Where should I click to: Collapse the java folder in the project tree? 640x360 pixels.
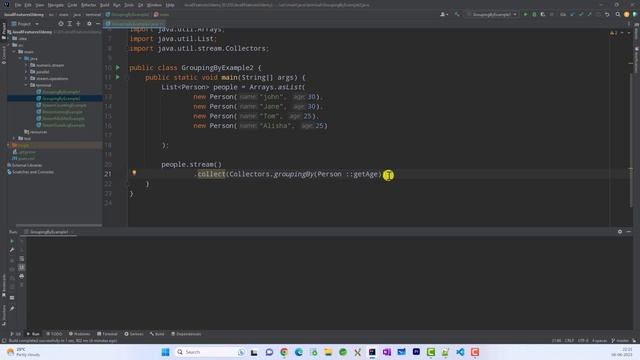pyautogui.click(x=20, y=58)
